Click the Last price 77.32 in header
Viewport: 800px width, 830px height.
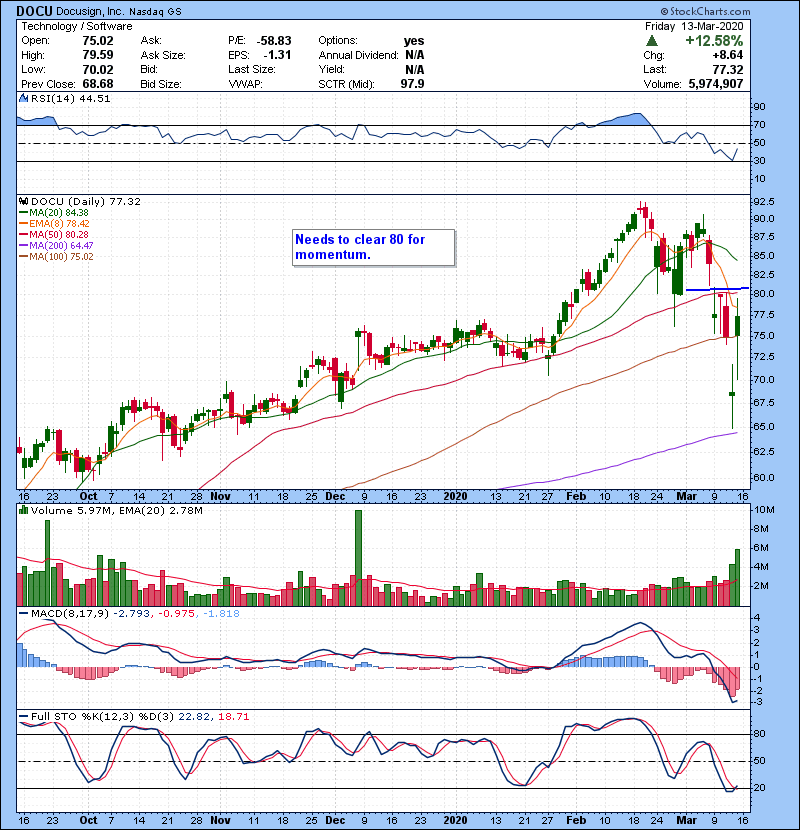tap(727, 69)
